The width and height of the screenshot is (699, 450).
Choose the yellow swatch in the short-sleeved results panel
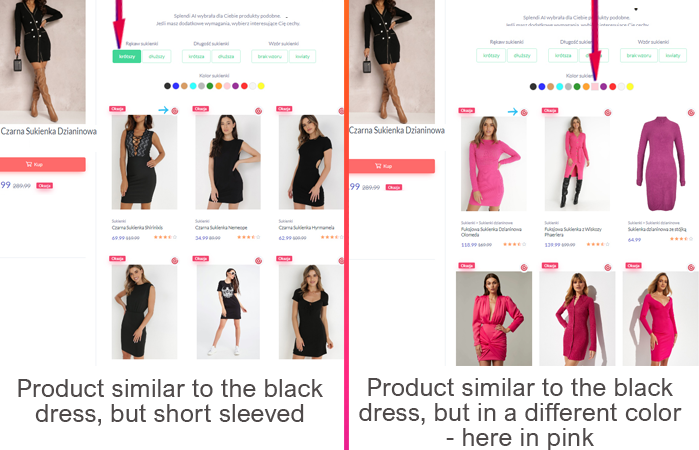point(261,86)
